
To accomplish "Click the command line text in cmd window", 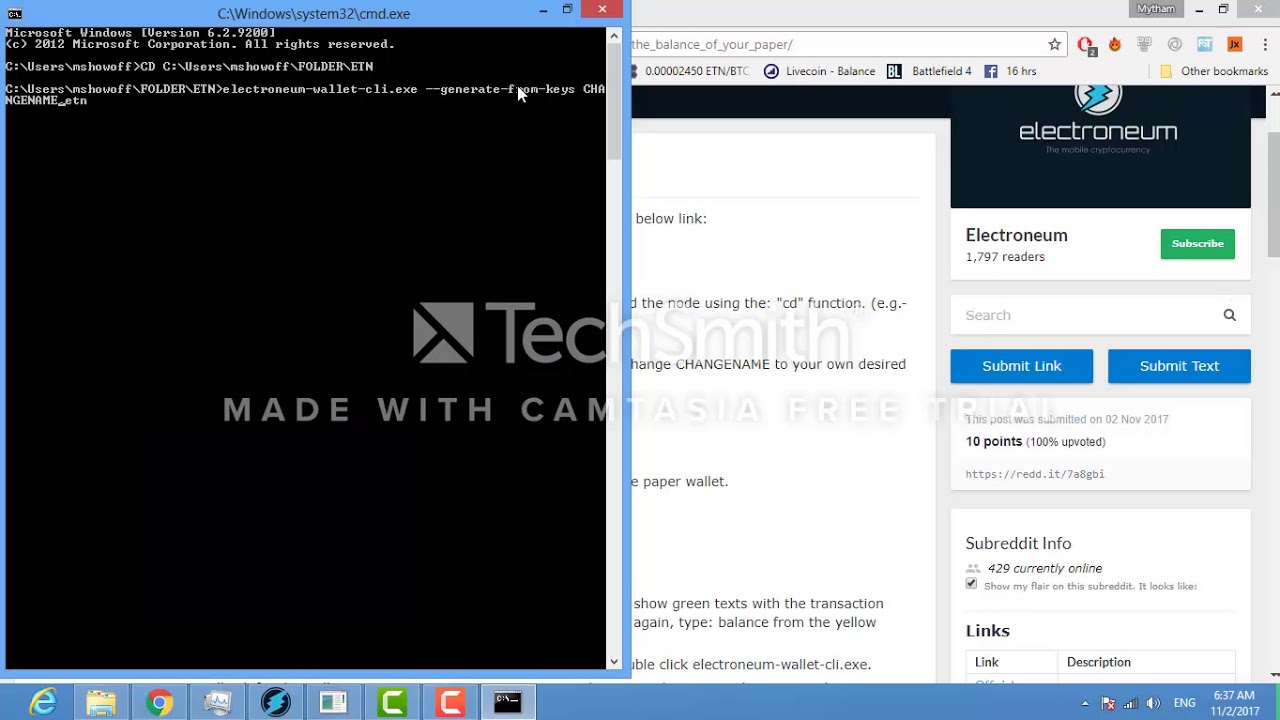I will point(305,94).
